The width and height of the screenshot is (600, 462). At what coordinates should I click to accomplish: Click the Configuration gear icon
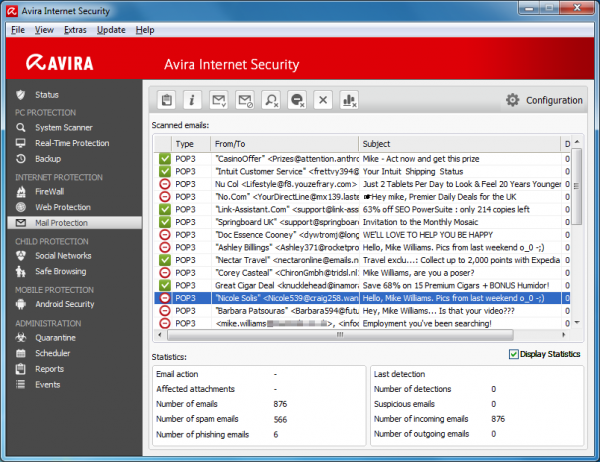click(512, 100)
